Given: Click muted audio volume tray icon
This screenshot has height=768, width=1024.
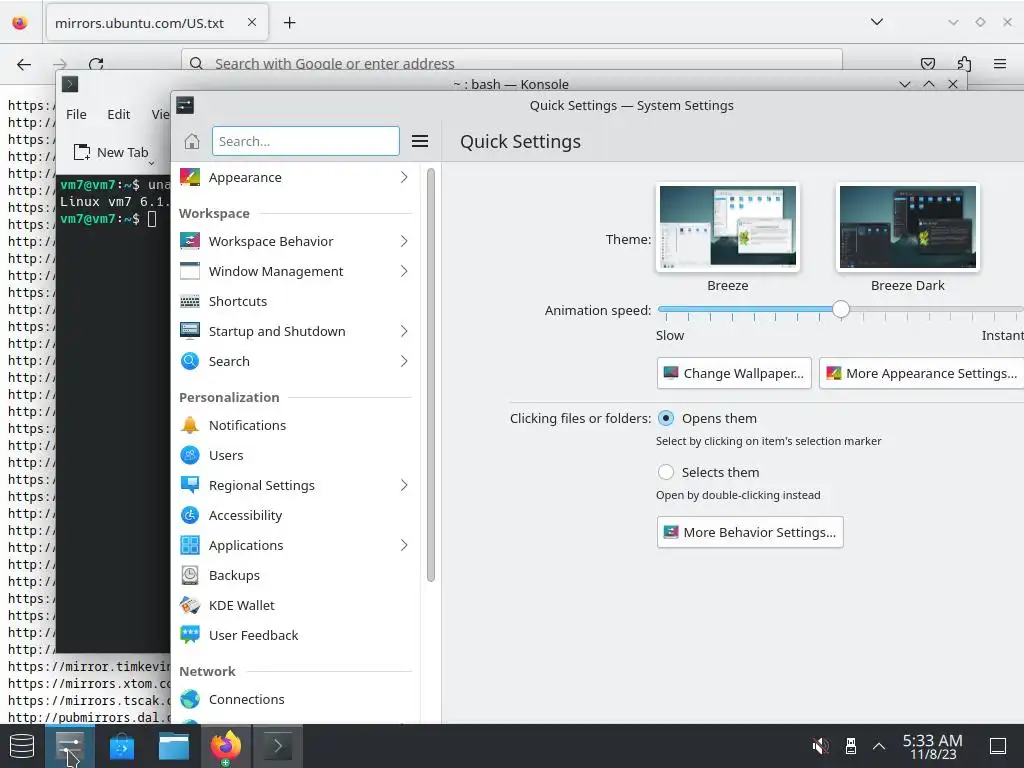Looking at the screenshot, I should click(x=820, y=746).
